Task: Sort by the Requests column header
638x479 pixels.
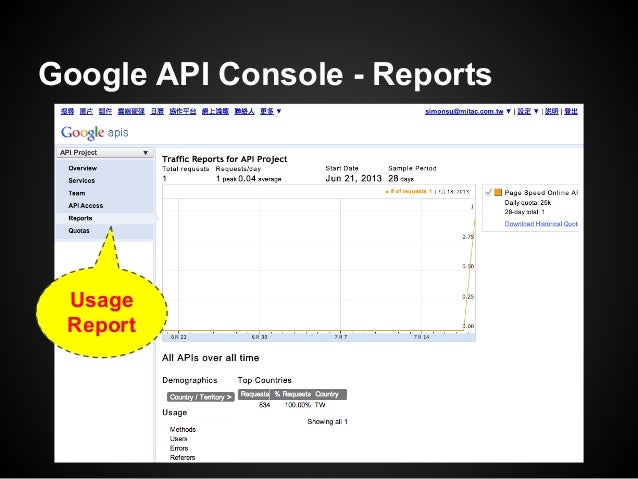Action: [254, 394]
